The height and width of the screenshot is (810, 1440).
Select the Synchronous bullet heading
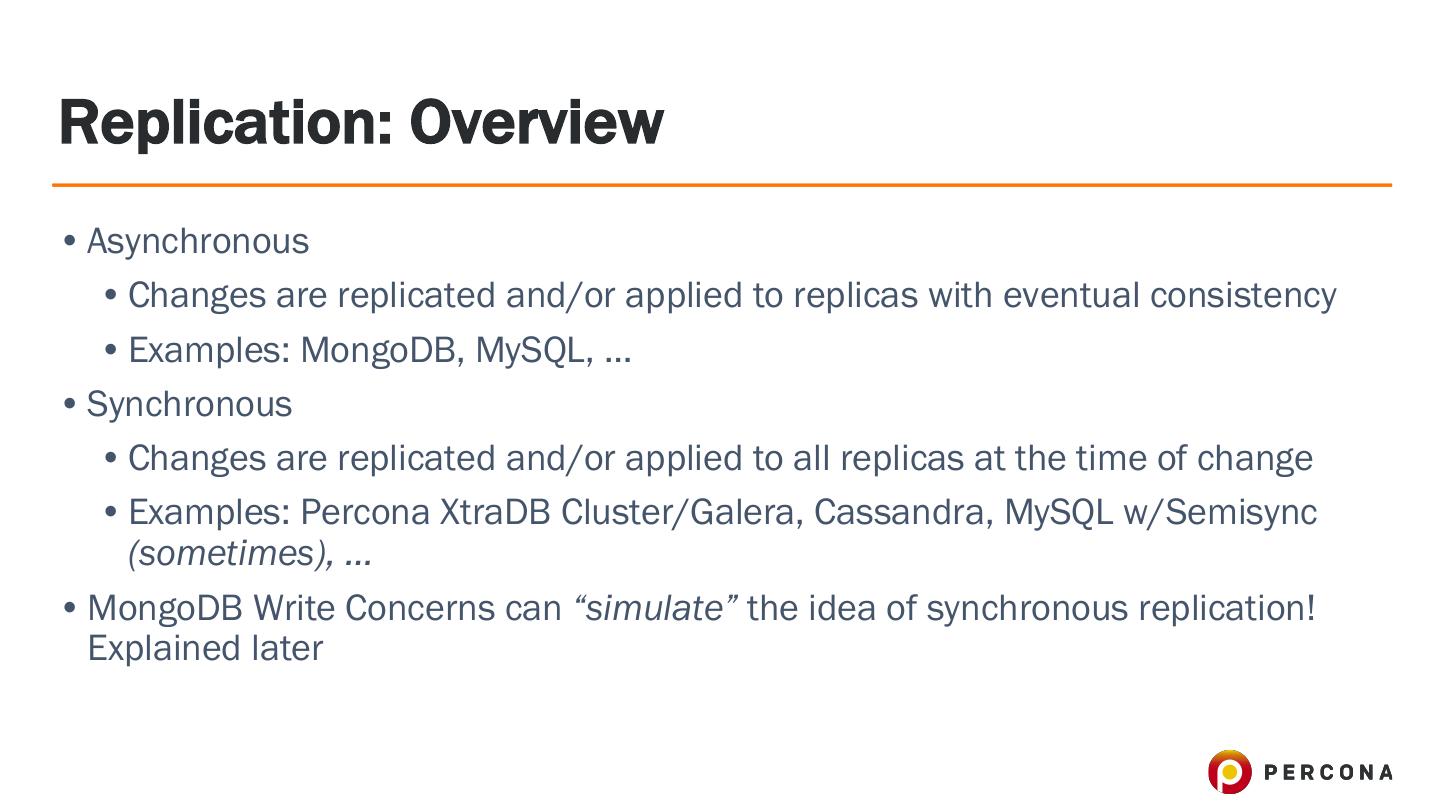tap(190, 404)
